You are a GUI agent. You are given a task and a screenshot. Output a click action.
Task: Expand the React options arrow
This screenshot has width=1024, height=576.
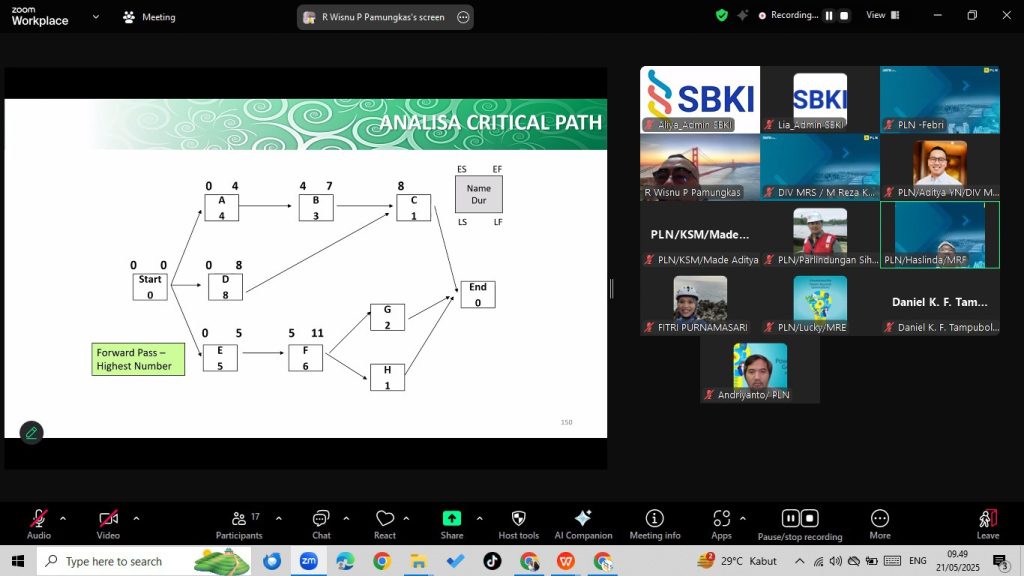point(406,519)
